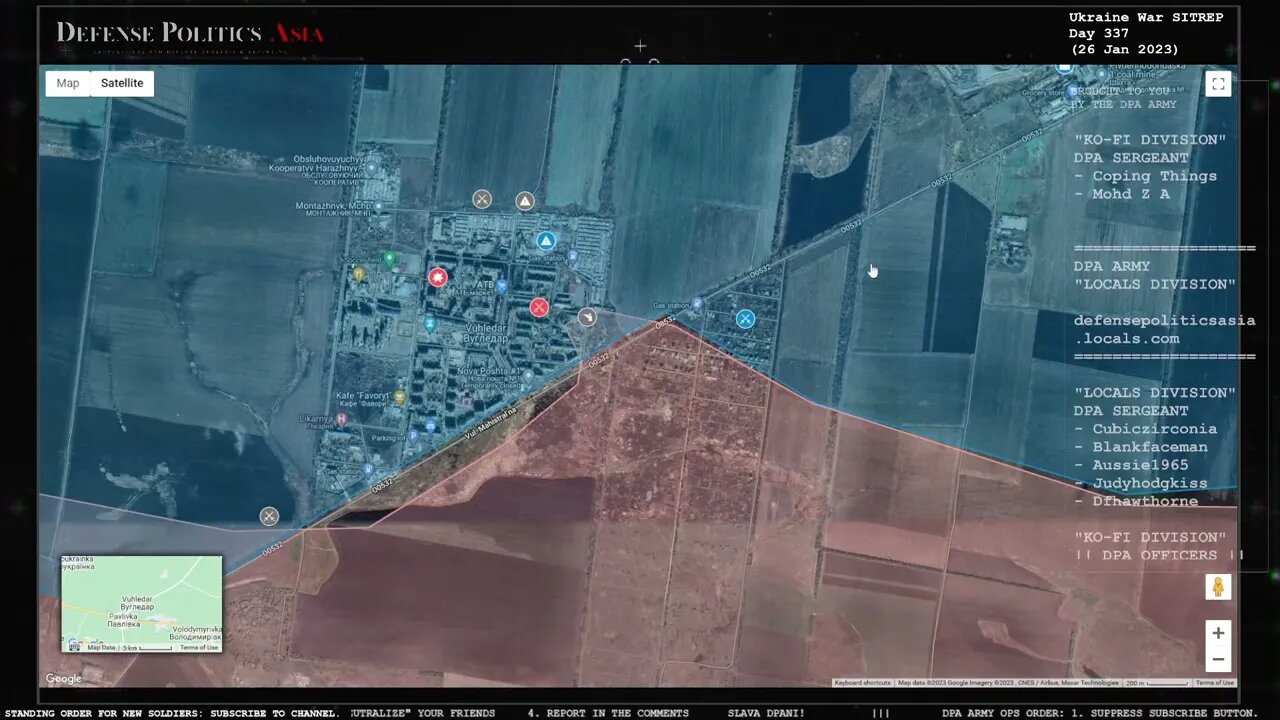Click the Vuhledar town label
The image size is (1280, 720).
pyautogui.click(x=486, y=333)
